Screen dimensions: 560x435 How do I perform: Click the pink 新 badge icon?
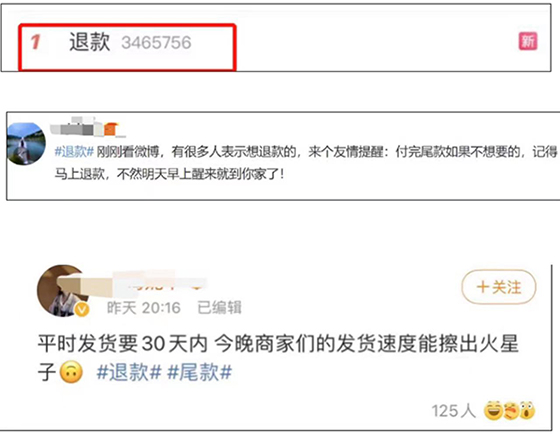click(x=528, y=42)
